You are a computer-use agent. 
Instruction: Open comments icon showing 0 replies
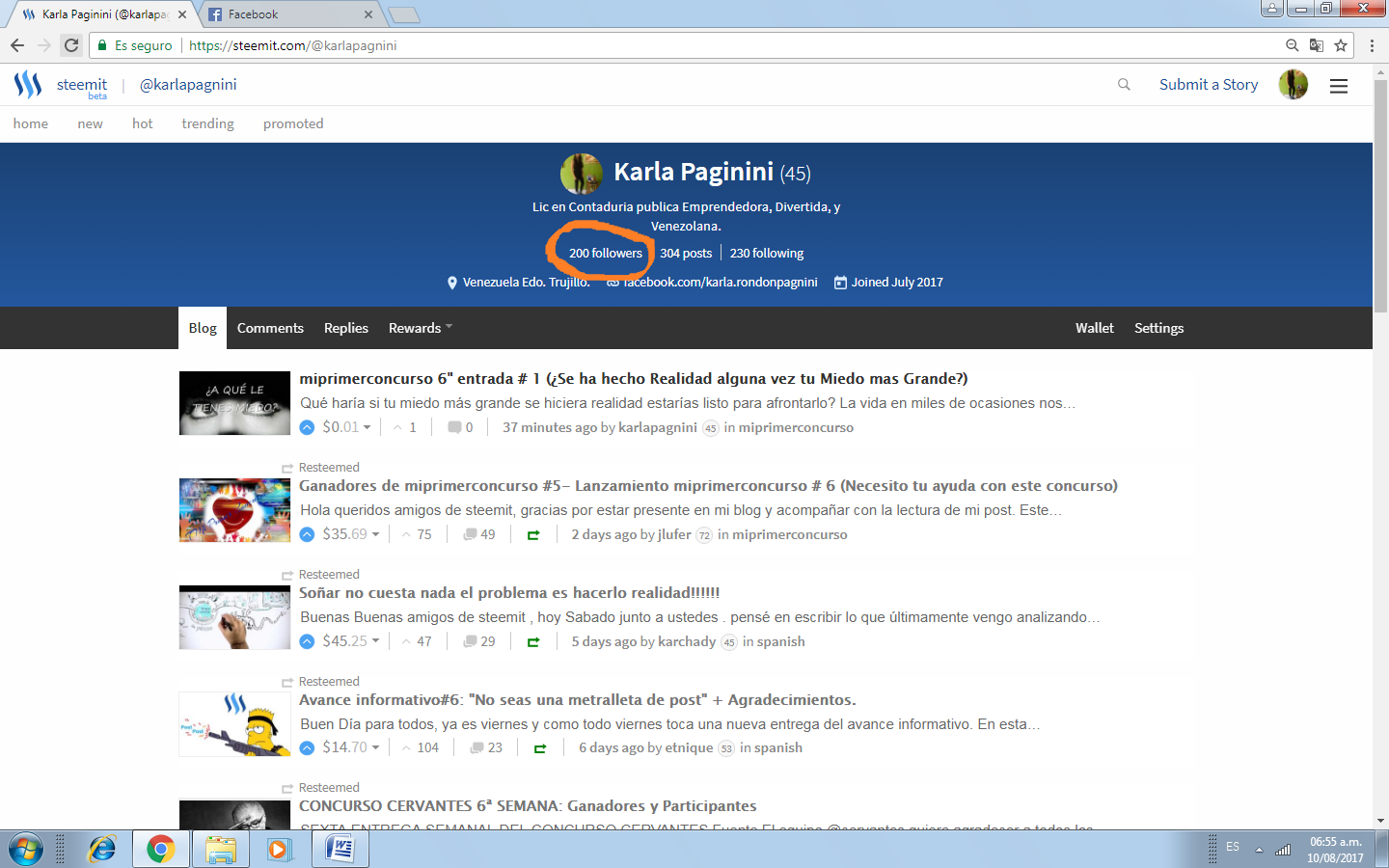coord(454,427)
